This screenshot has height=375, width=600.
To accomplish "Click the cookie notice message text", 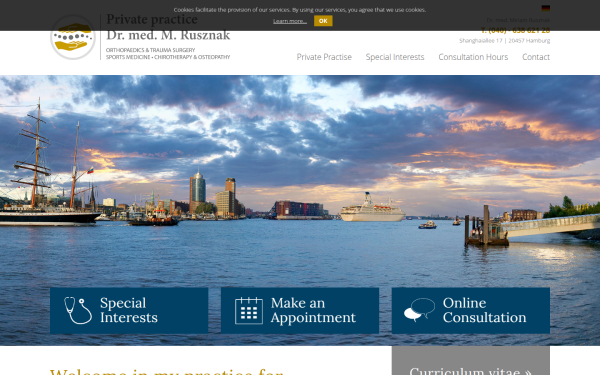I will tap(300, 10).
